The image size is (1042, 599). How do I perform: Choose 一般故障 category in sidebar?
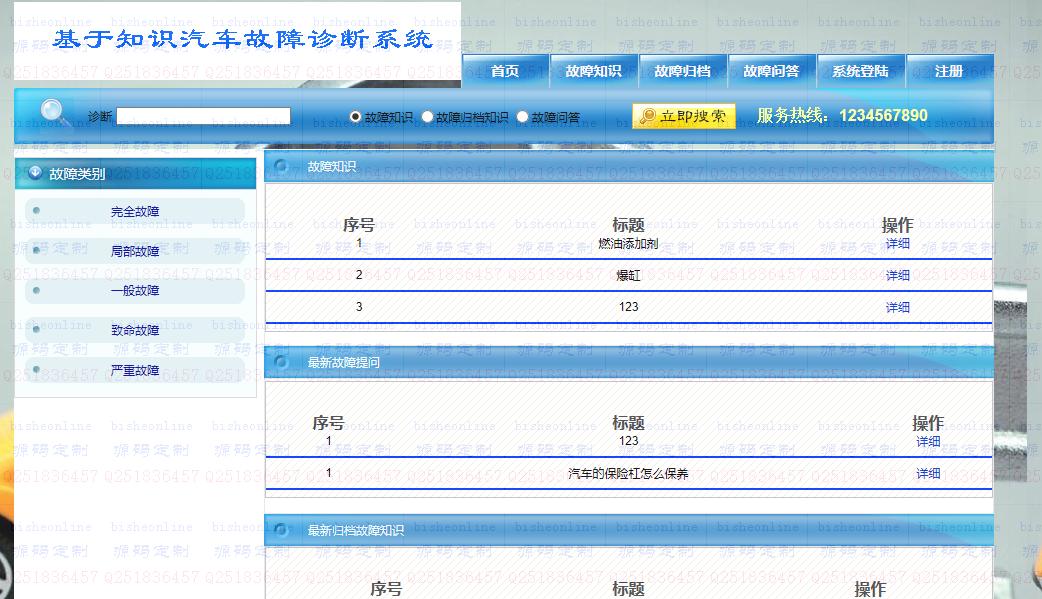(135, 291)
